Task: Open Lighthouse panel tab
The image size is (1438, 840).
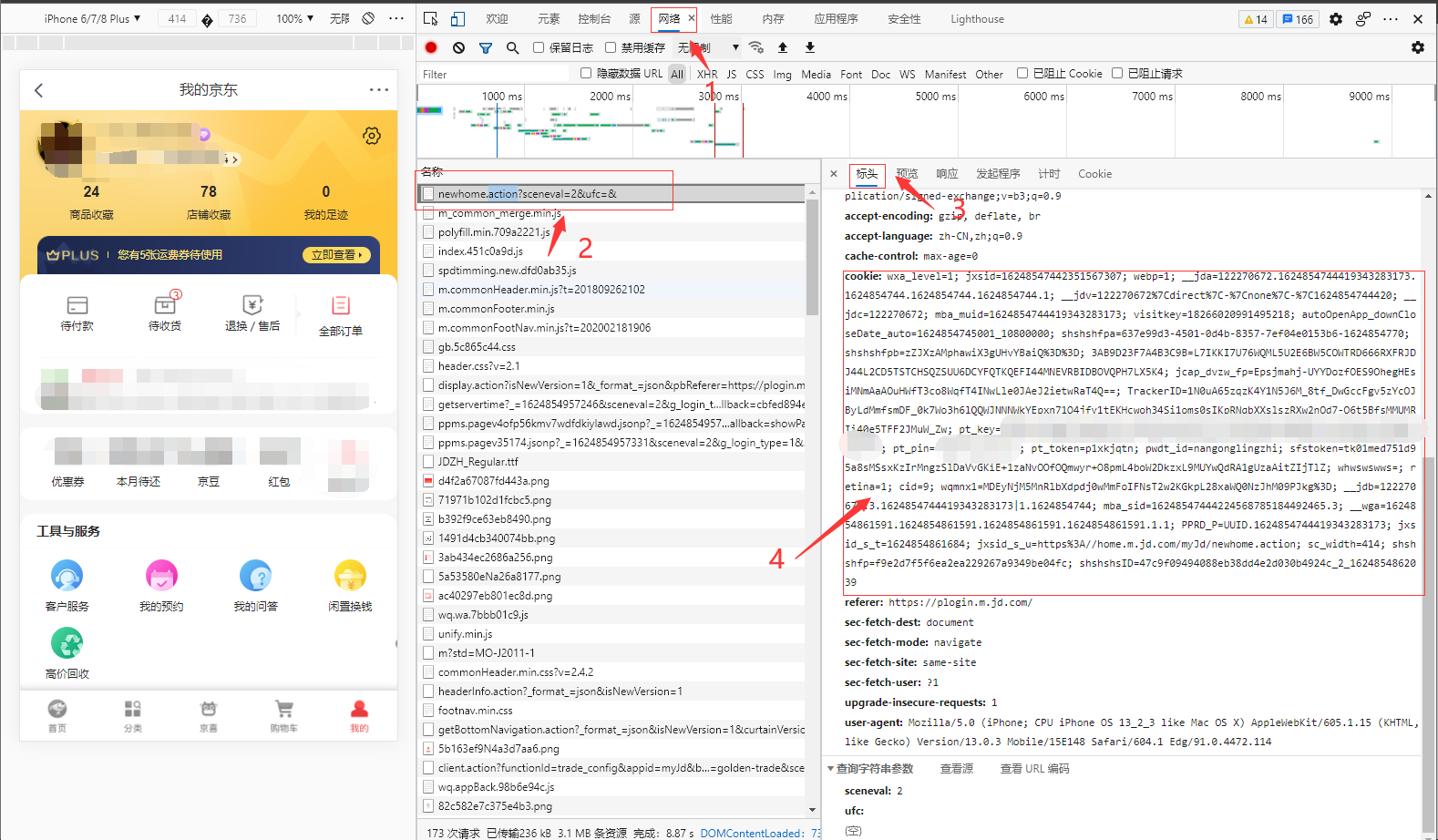Action: pyautogui.click(x=977, y=18)
